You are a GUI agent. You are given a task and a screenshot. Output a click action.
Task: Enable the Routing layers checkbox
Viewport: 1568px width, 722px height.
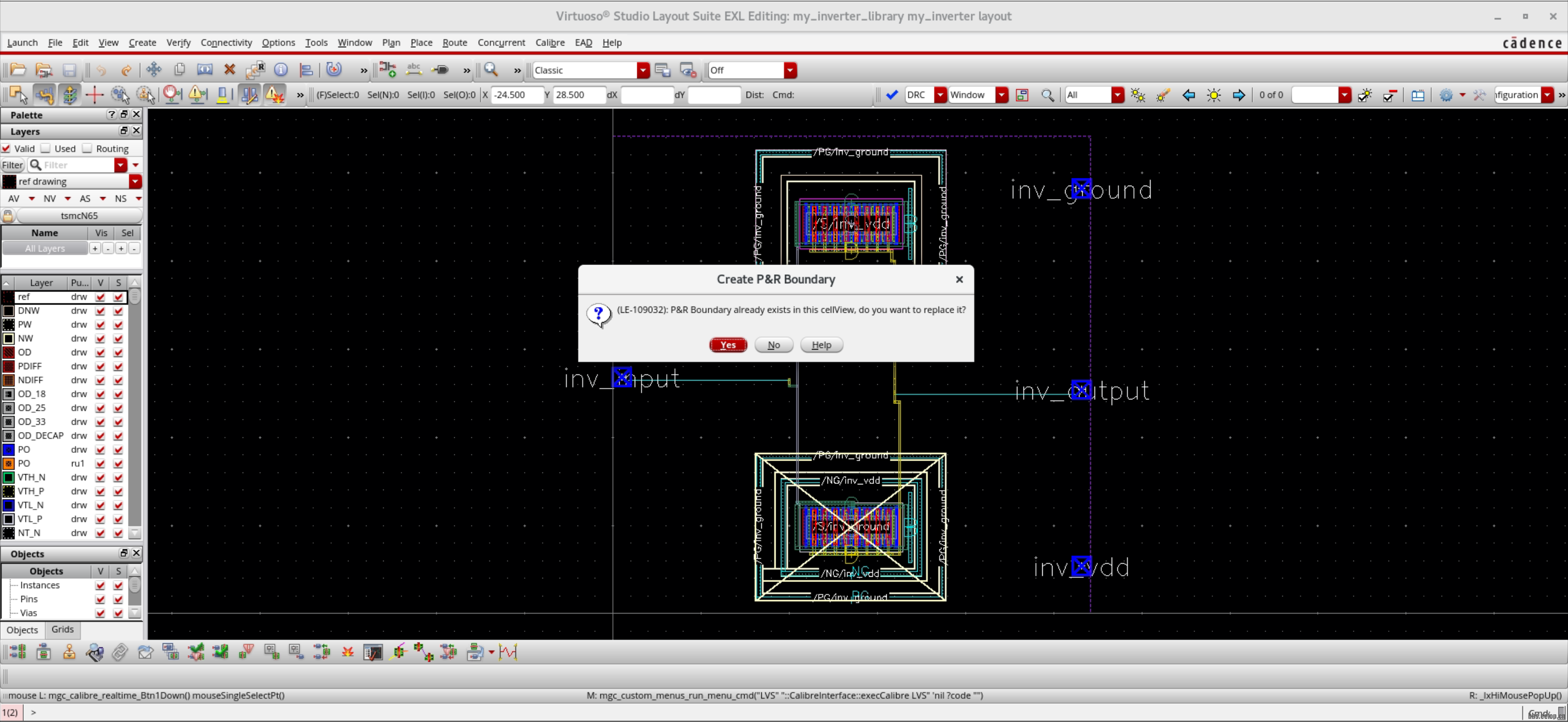88,148
